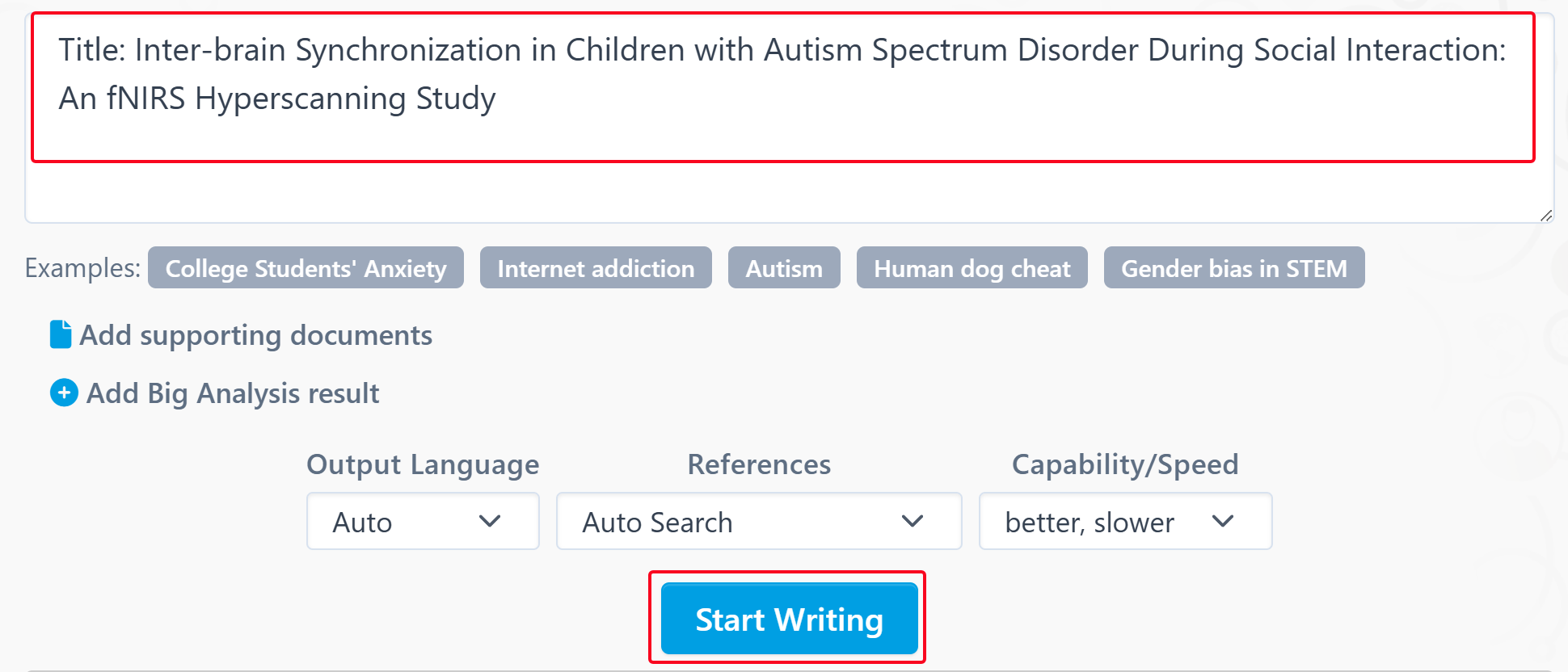Click the document icon for supporting documents

point(61,334)
